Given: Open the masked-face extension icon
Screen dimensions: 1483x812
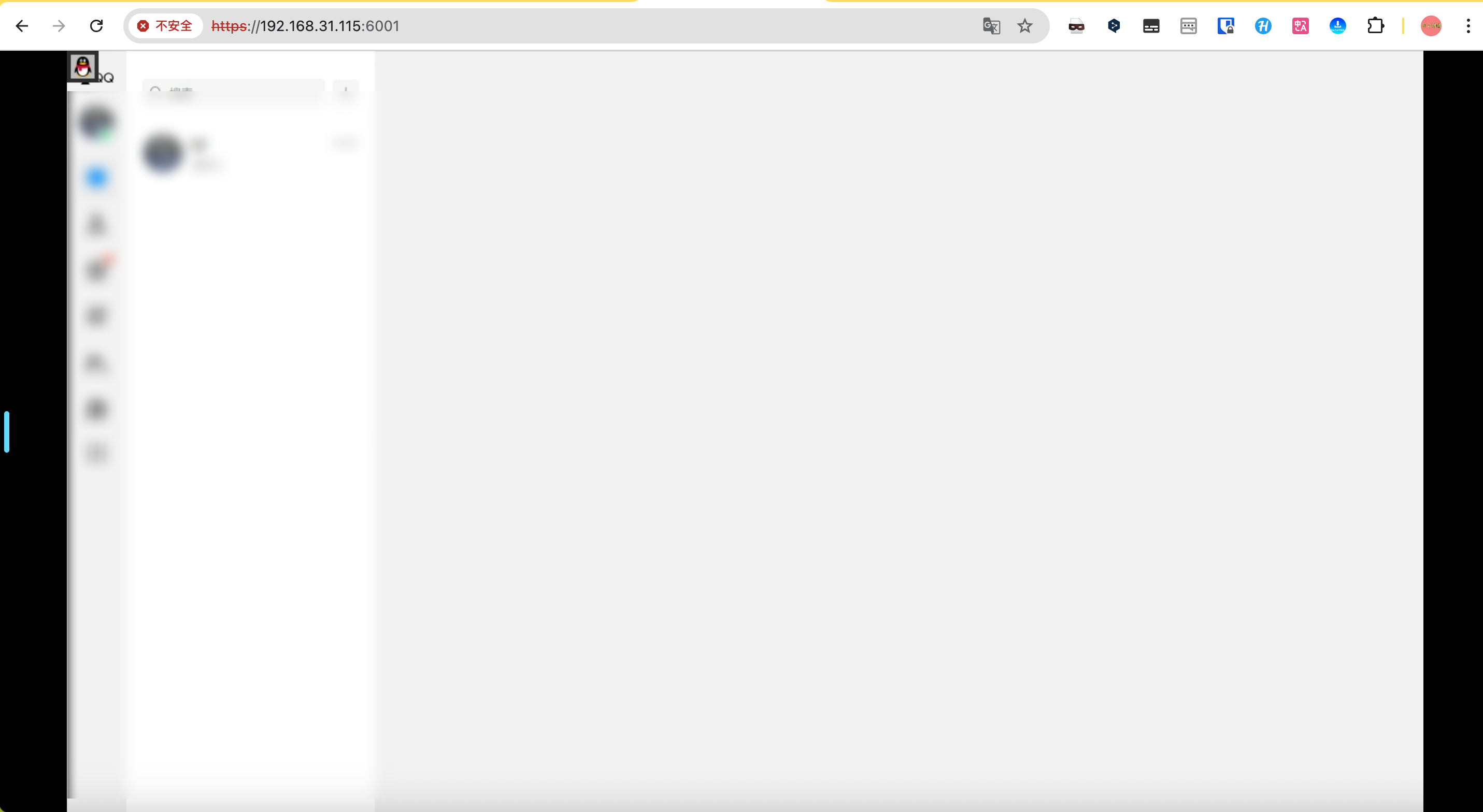Looking at the screenshot, I should (1076, 26).
